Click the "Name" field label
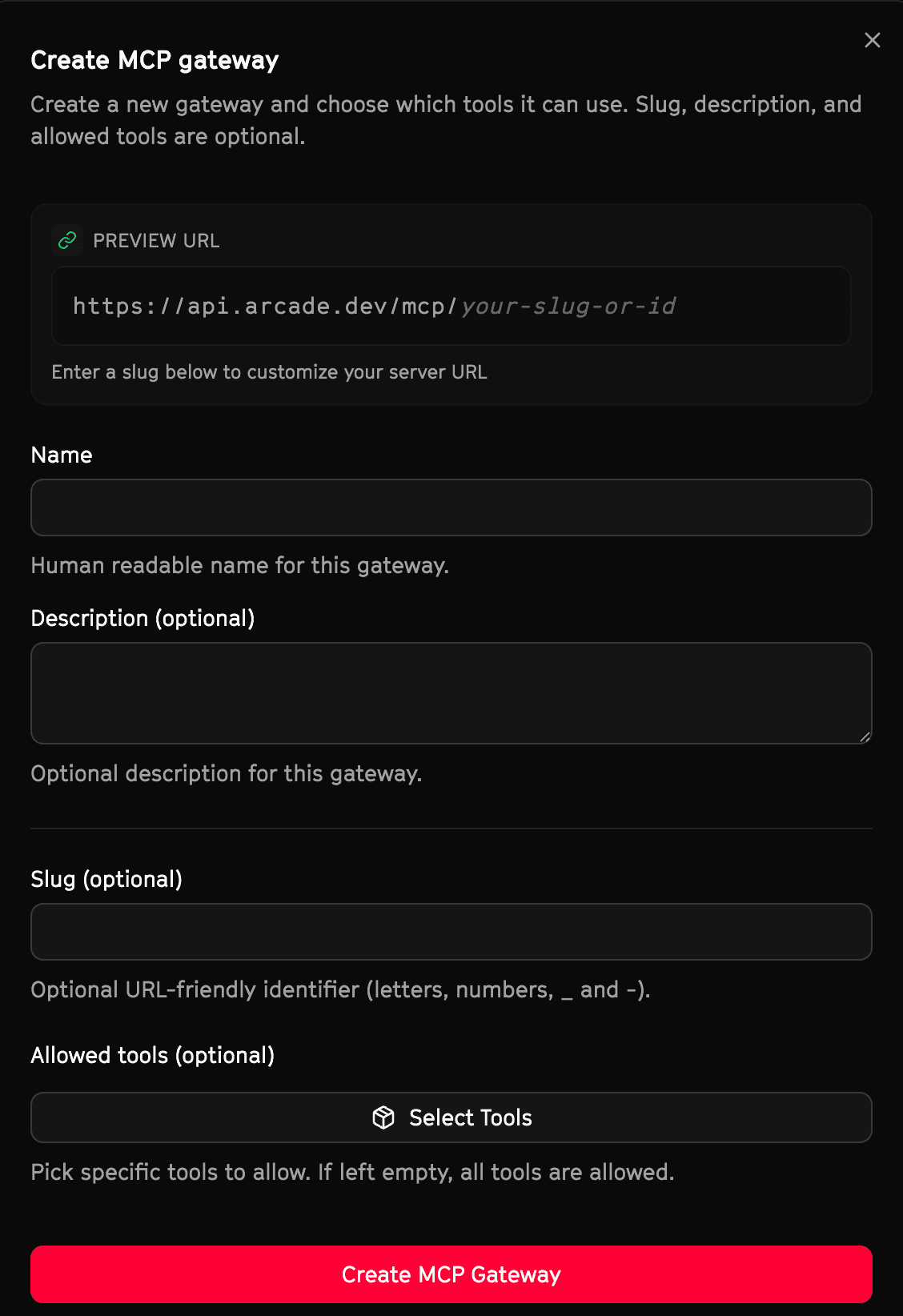 click(x=62, y=455)
